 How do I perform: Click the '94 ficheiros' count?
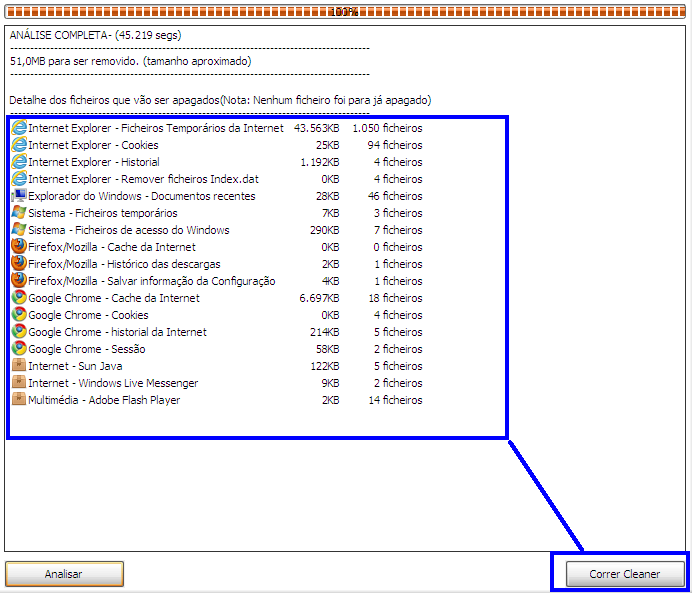click(395, 145)
